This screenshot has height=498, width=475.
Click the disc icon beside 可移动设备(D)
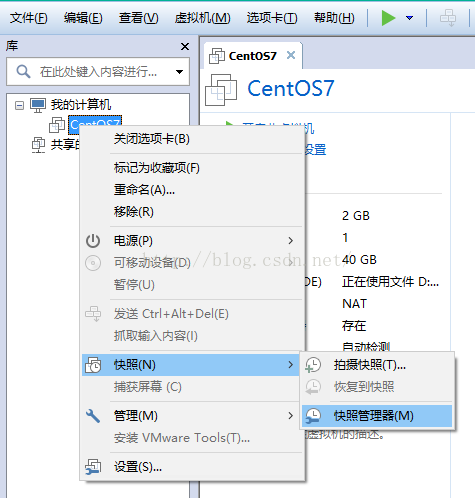[x=93, y=263]
